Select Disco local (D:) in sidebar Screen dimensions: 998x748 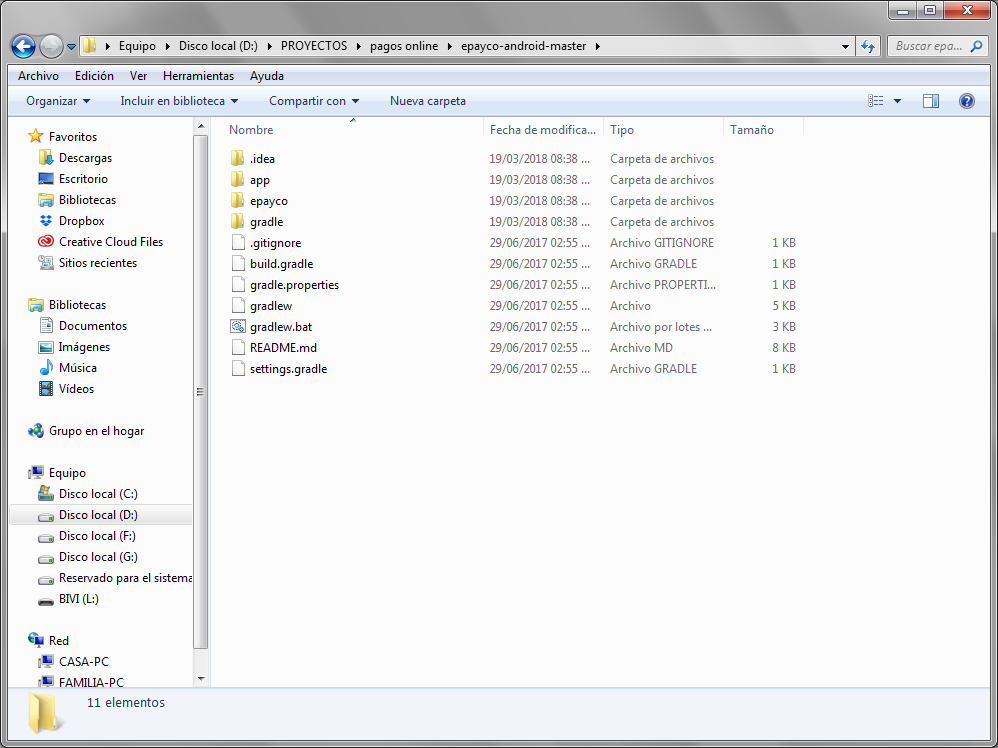(x=98, y=514)
